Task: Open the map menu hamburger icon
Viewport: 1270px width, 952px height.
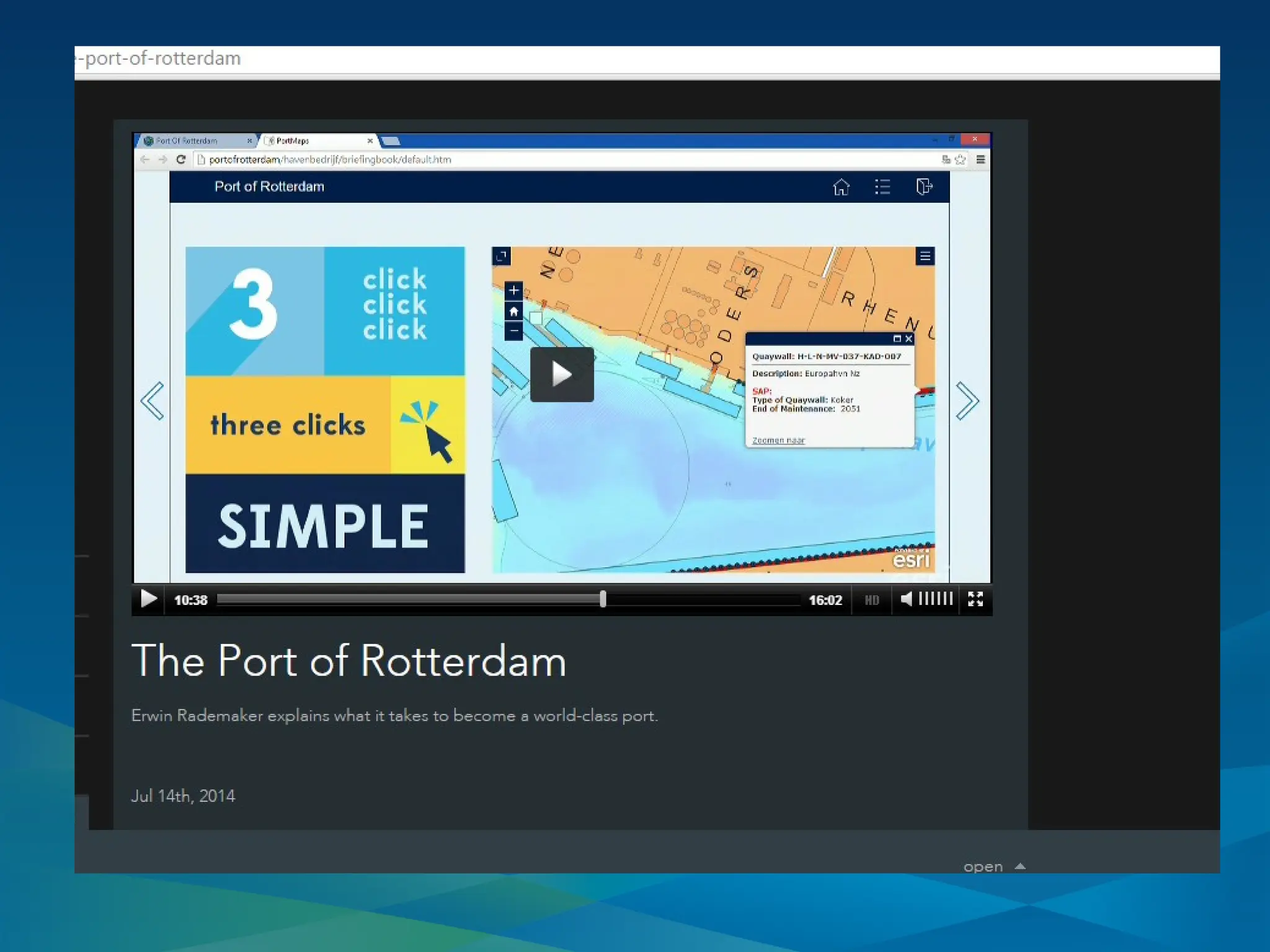Action: (925, 257)
